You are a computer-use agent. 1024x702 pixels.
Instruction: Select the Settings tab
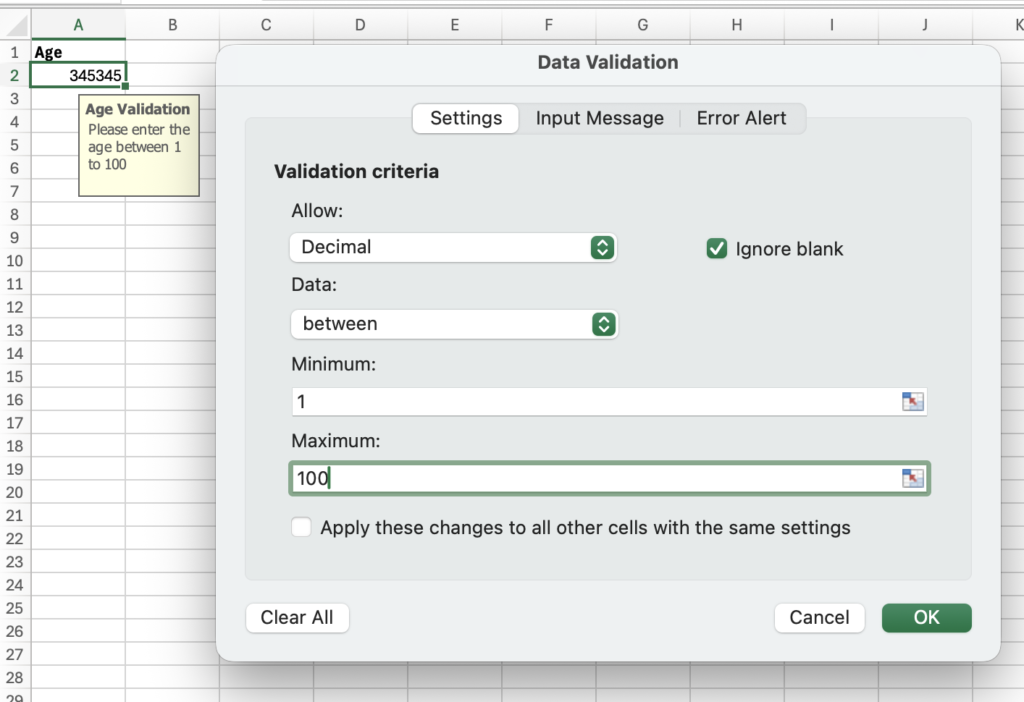click(466, 118)
